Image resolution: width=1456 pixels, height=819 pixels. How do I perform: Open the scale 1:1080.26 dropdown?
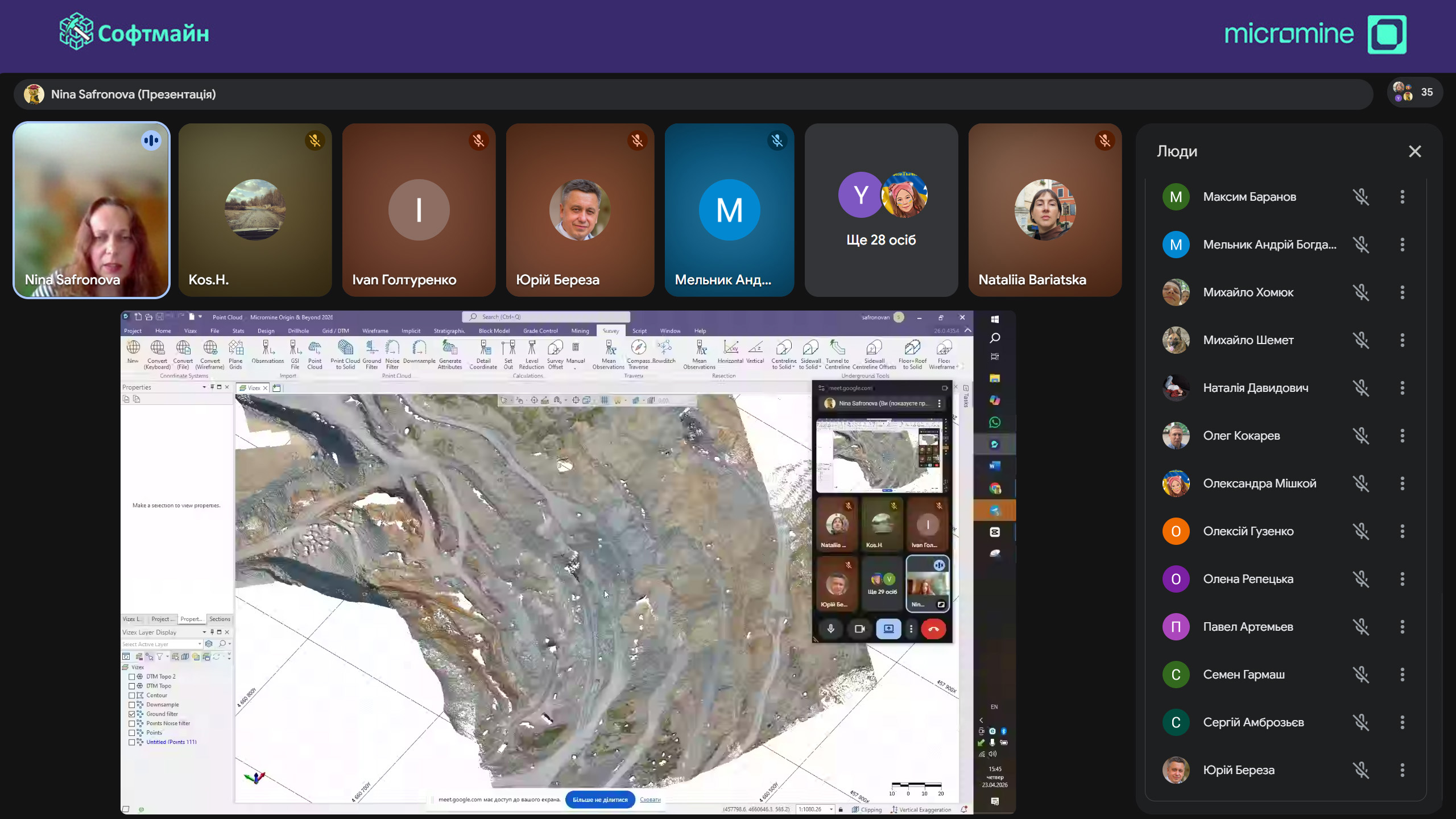pyautogui.click(x=831, y=809)
